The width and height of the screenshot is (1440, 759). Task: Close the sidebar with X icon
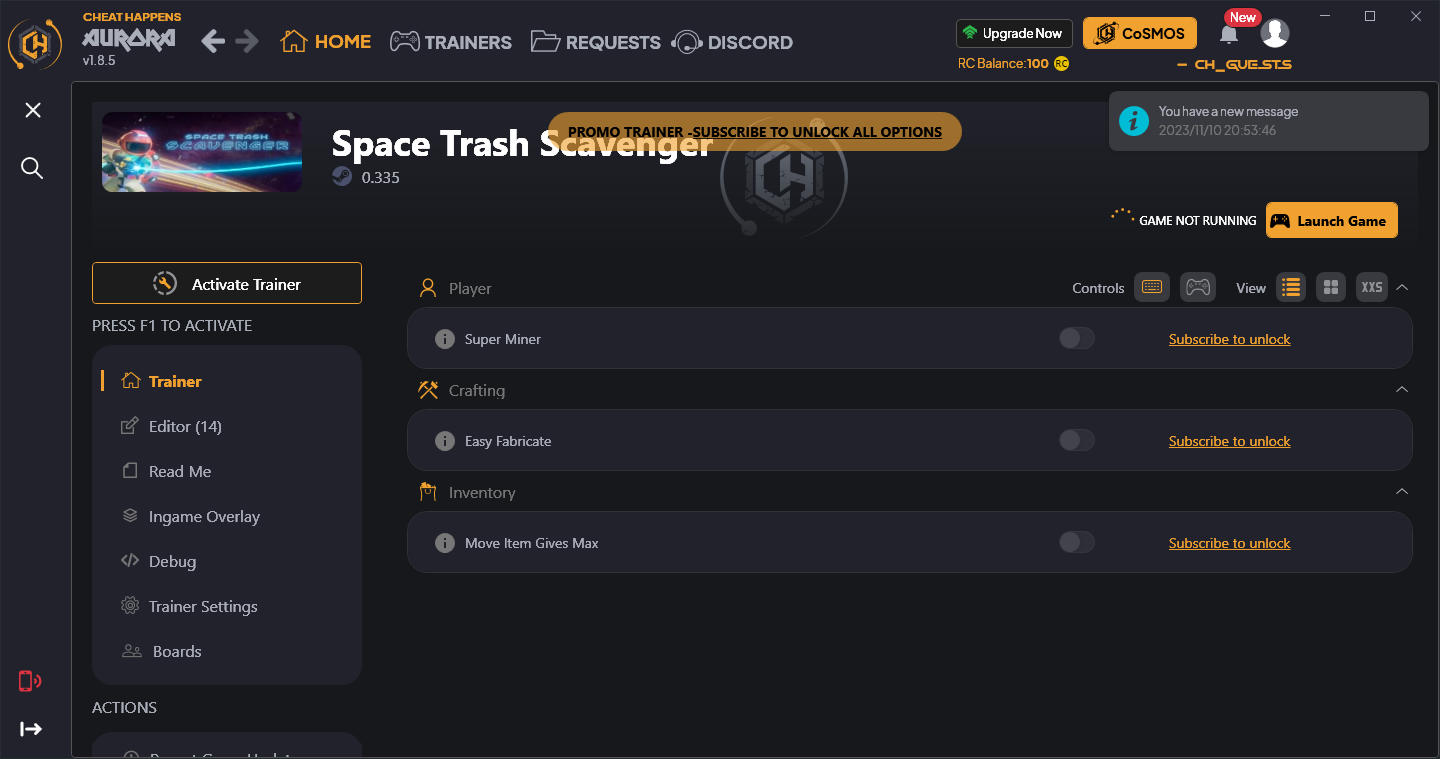(x=33, y=110)
